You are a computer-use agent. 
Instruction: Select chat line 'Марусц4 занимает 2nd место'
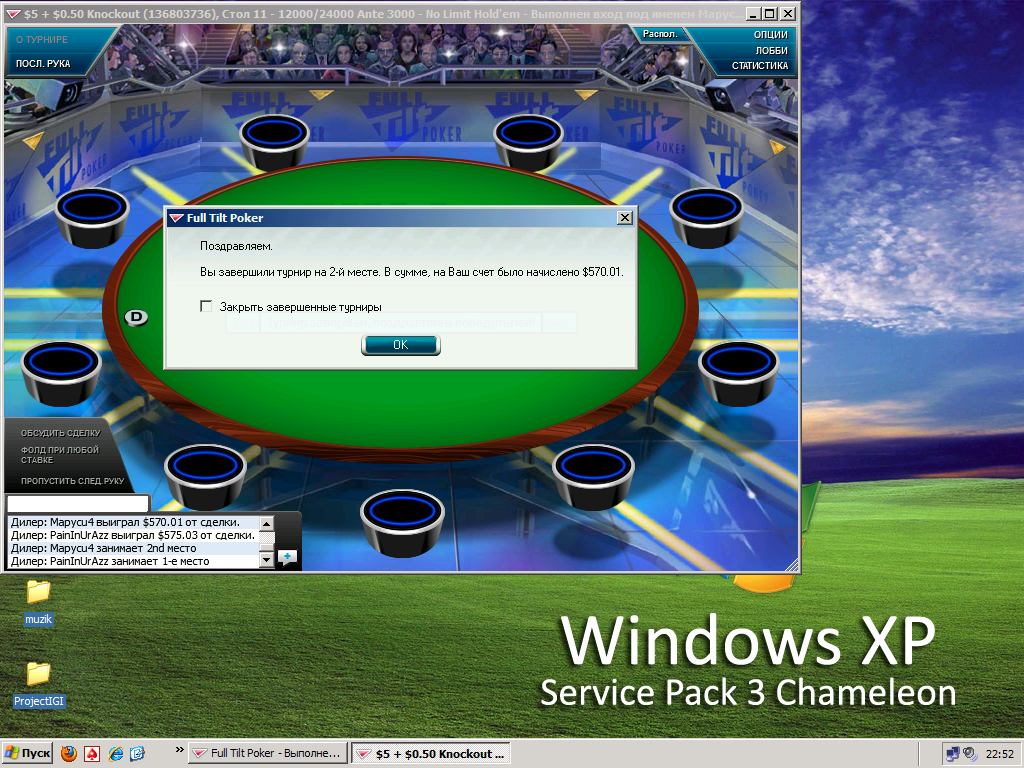click(x=134, y=548)
